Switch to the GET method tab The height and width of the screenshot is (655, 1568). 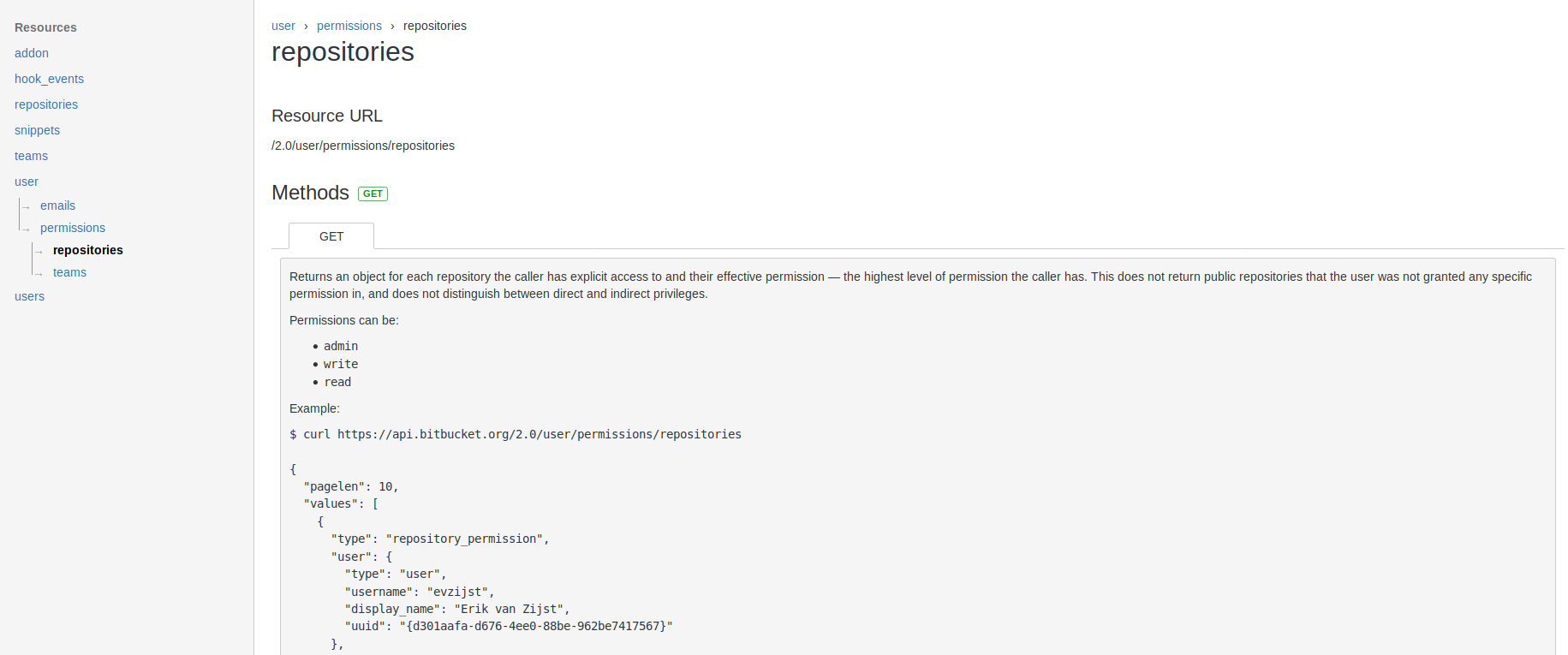pos(331,236)
